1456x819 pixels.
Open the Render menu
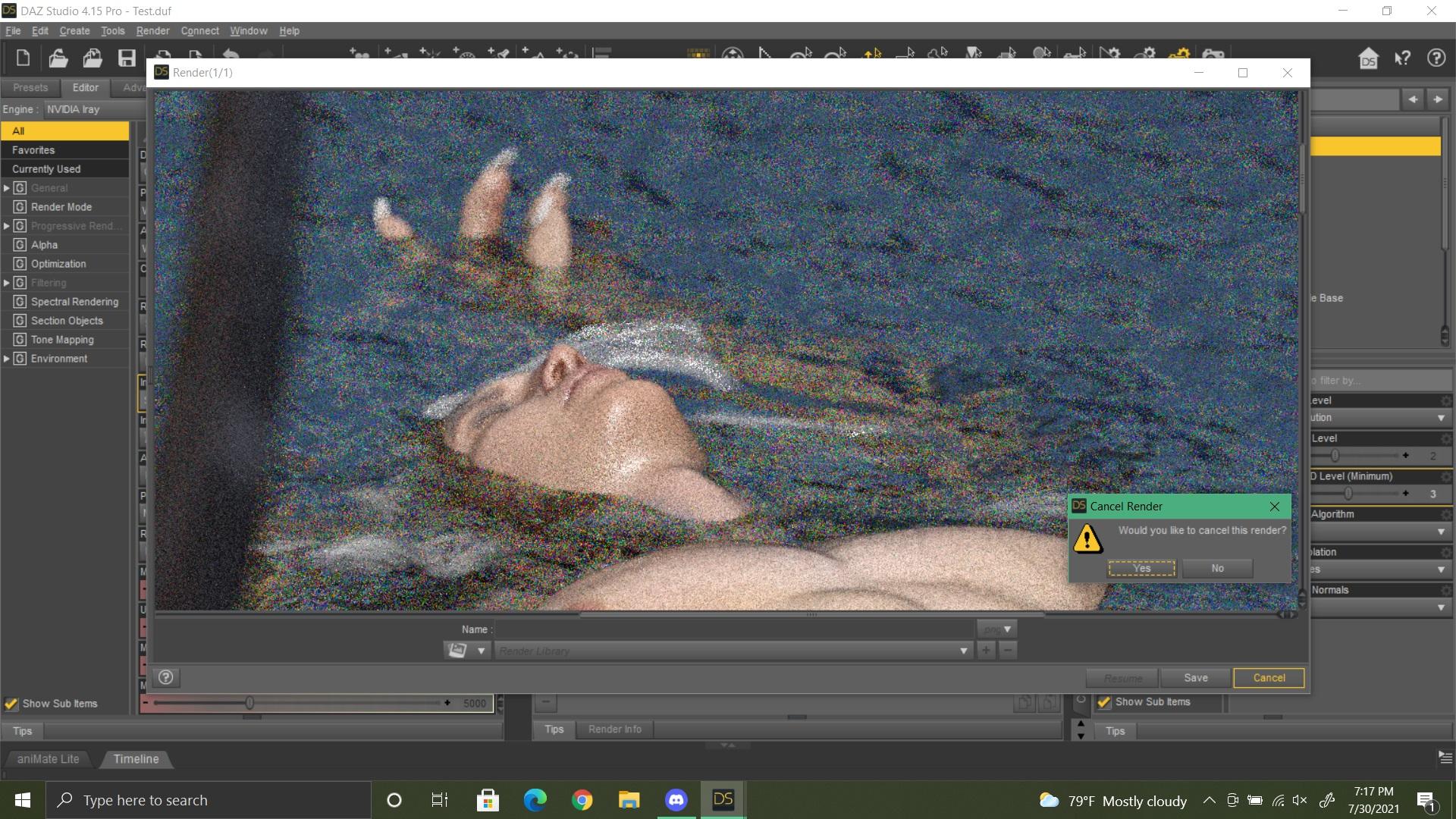pyautogui.click(x=152, y=31)
